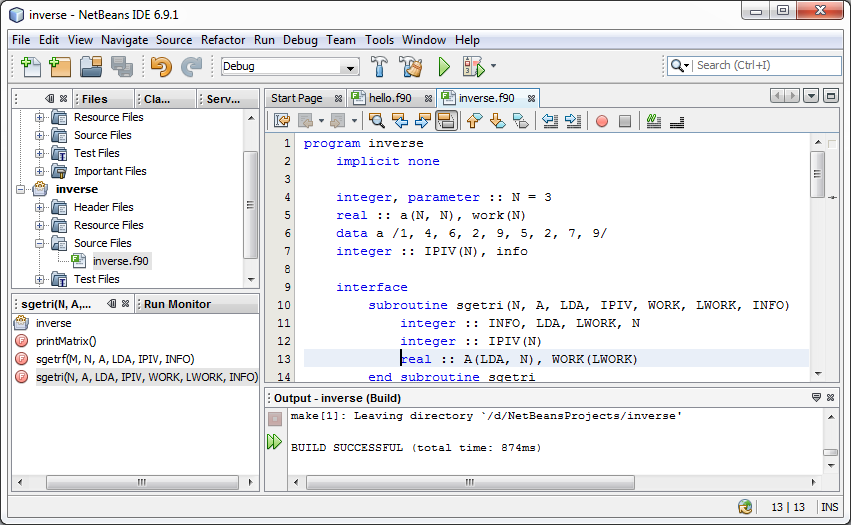Click the Find Next Occurrence icon
This screenshot has height=525, width=851.
(423, 121)
